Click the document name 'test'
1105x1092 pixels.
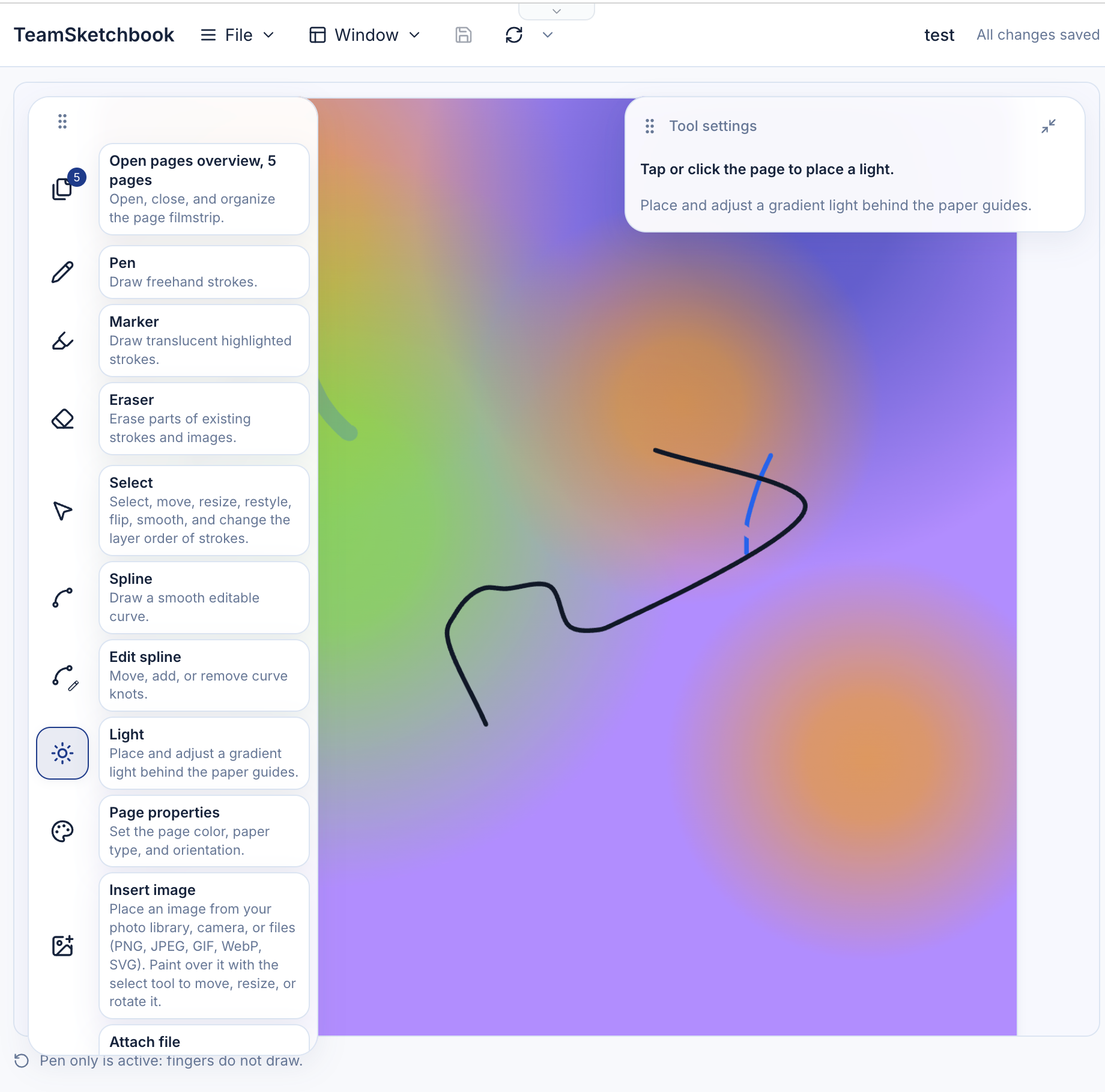point(939,35)
